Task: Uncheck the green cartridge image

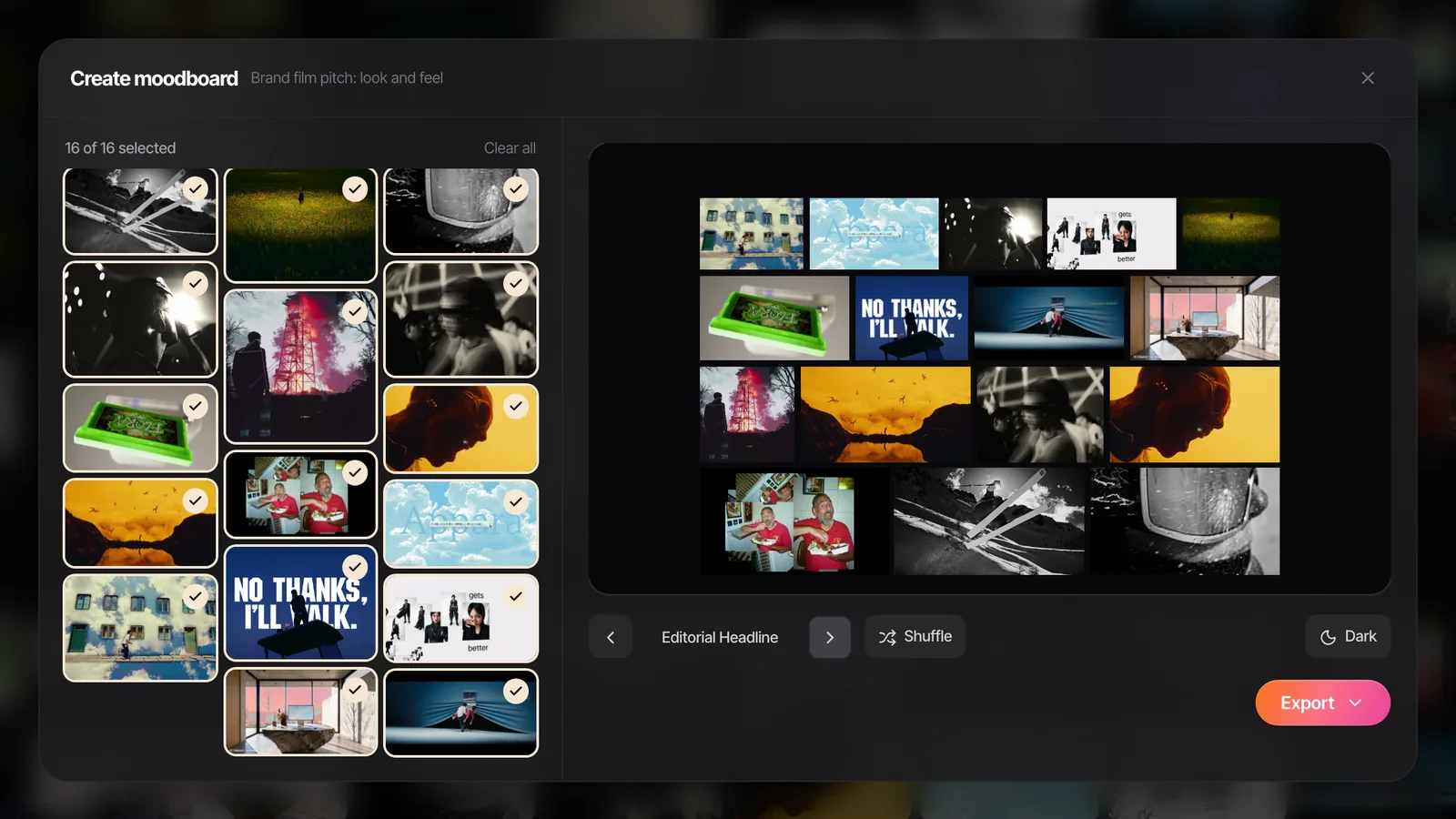Action: [195, 406]
